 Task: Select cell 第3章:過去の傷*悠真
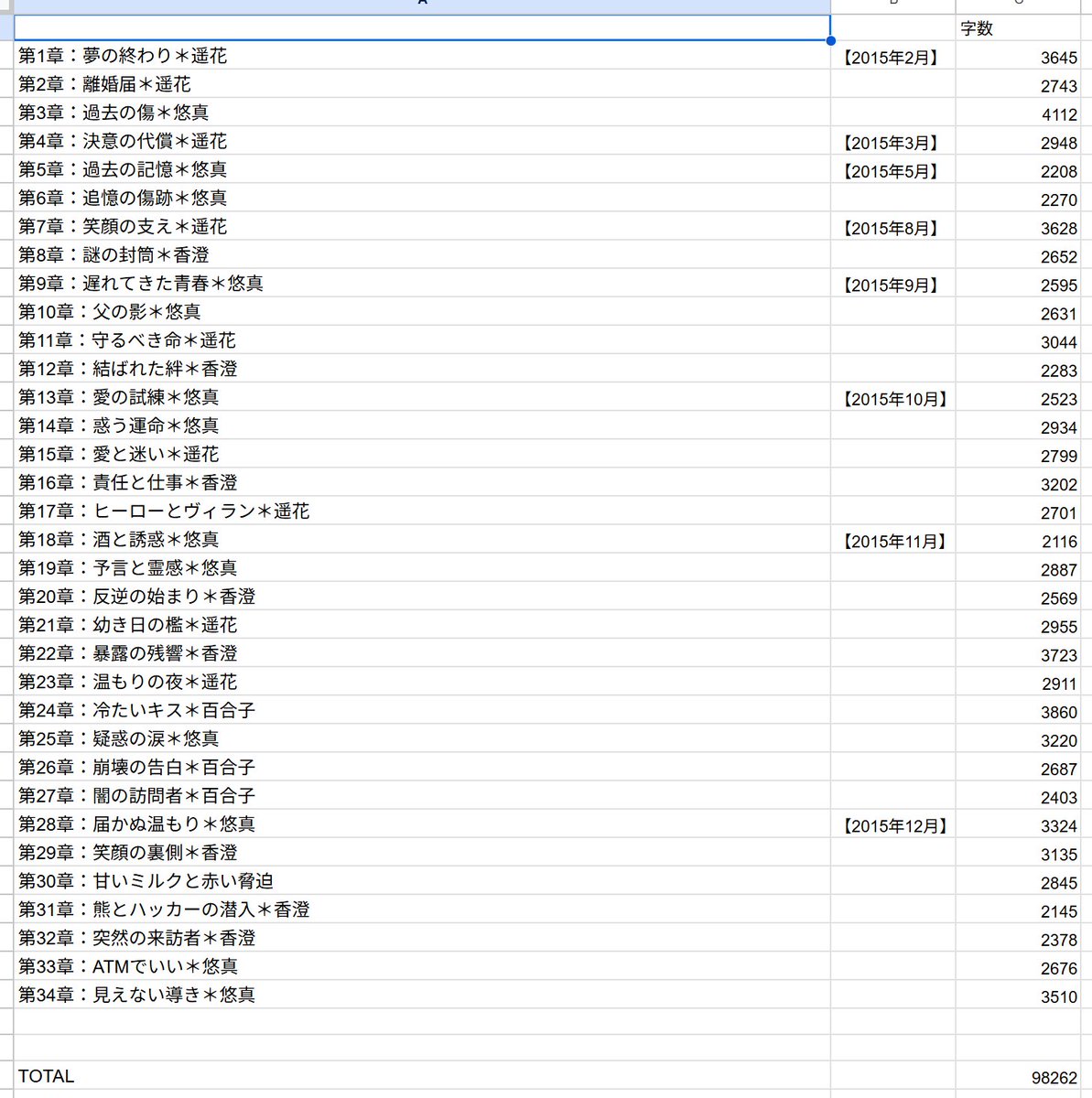tap(422, 113)
